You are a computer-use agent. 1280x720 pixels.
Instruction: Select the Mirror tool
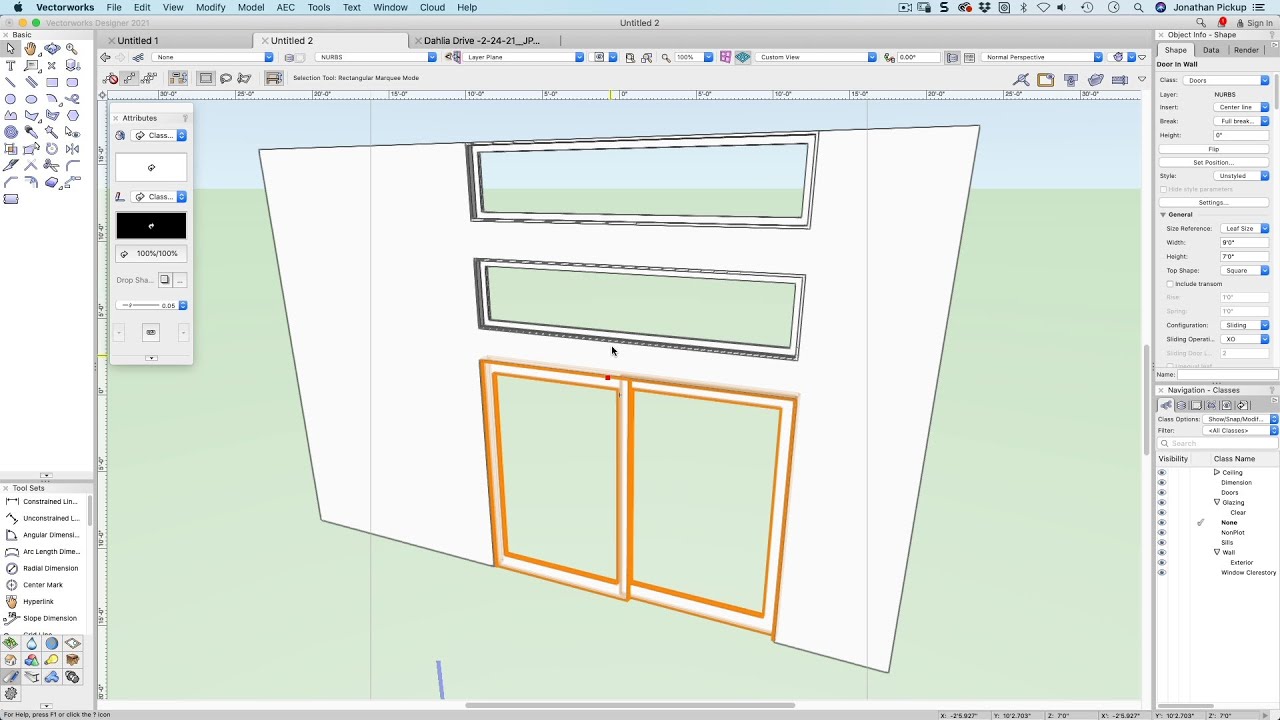pyautogui.click(x=72, y=148)
